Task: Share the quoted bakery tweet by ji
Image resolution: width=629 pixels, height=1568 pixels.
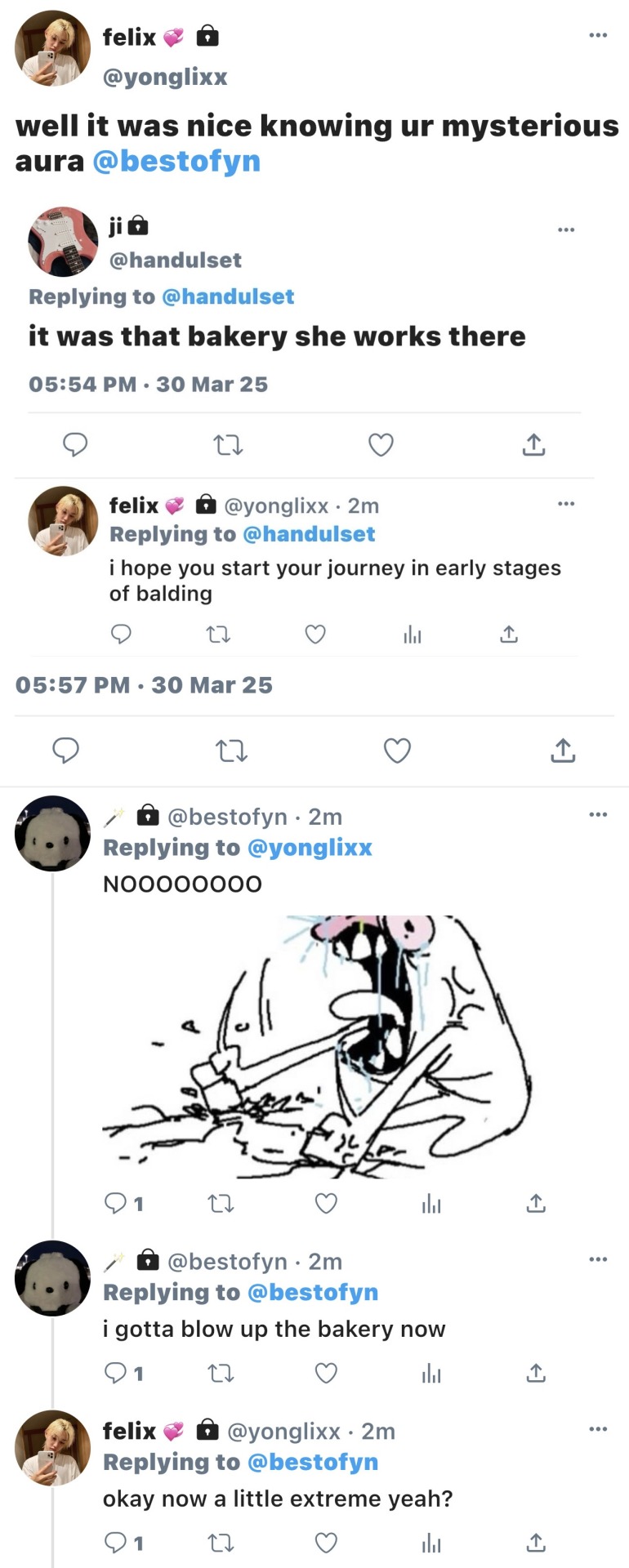Action: (533, 445)
